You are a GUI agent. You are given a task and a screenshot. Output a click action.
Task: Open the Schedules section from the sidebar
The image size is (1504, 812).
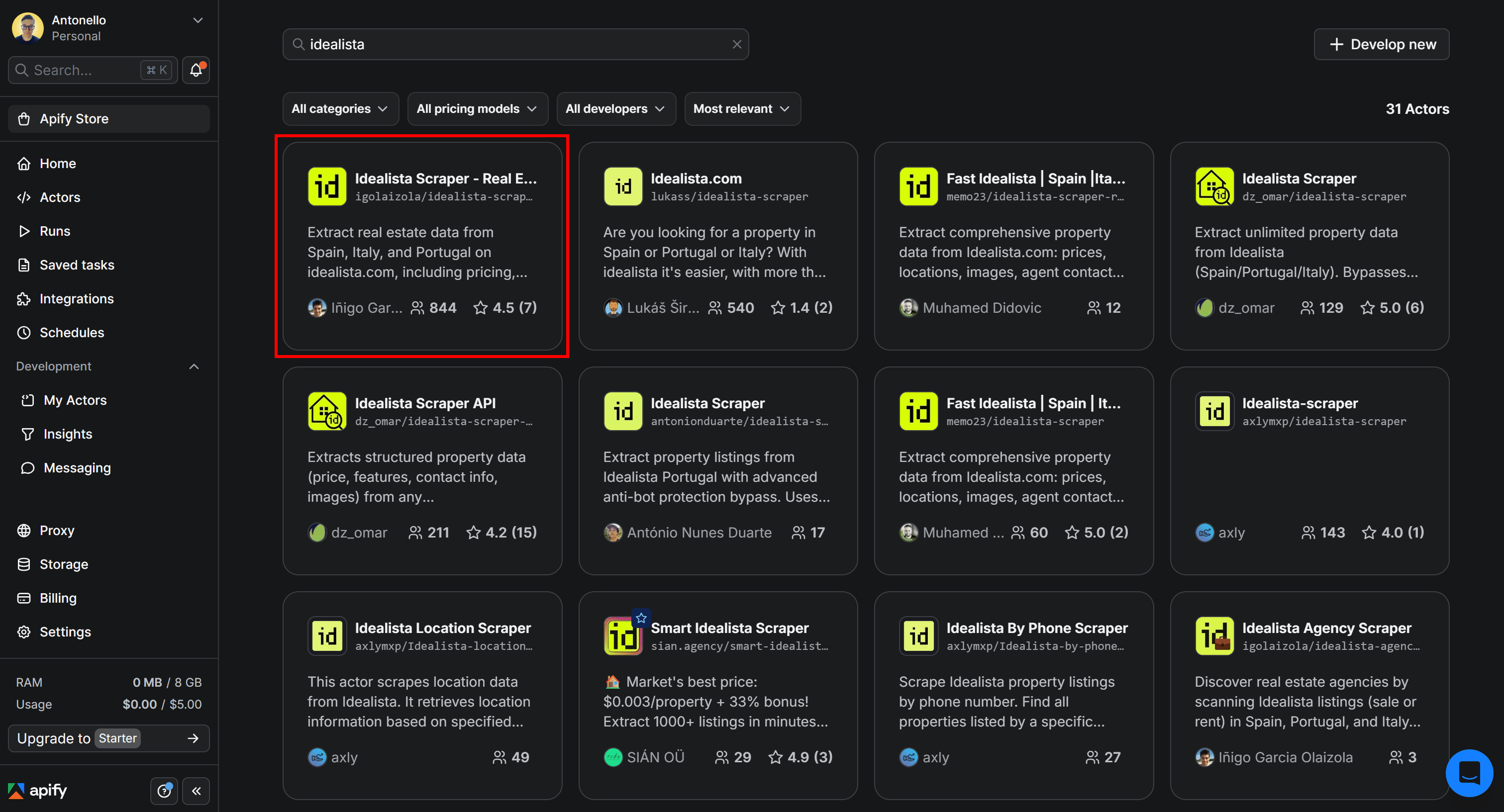(71, 333)
